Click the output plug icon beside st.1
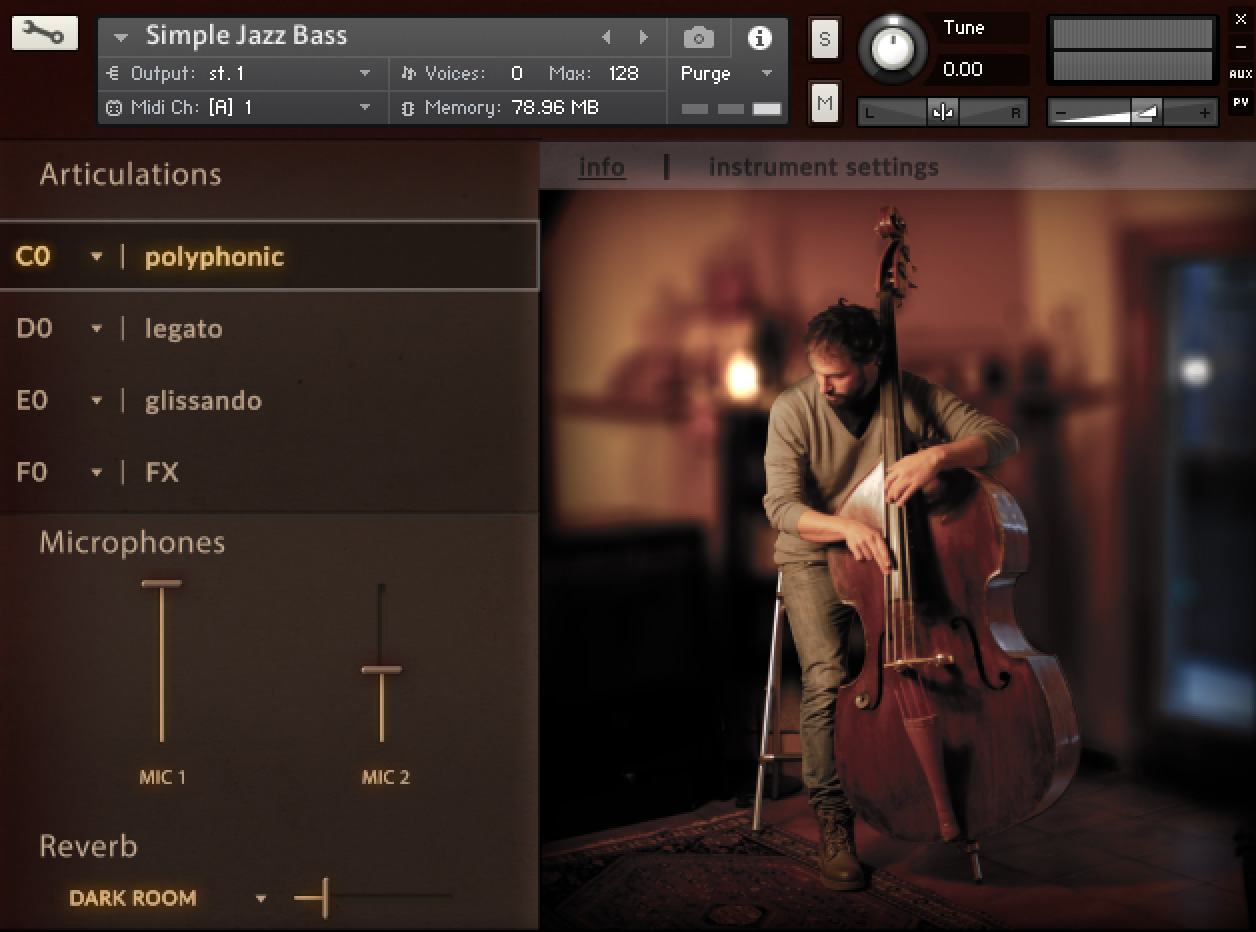1256x932 pixels. 115,73
